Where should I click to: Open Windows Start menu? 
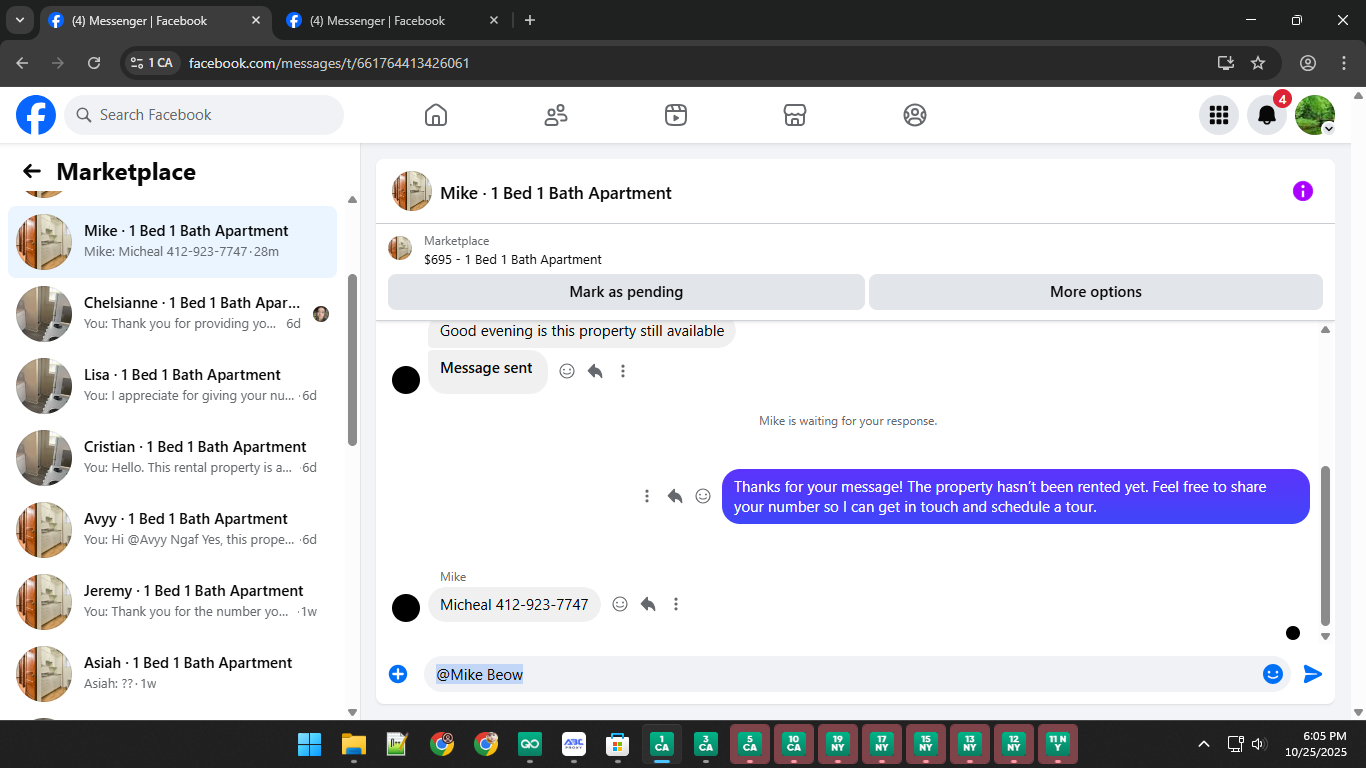(x=310, y=744)
